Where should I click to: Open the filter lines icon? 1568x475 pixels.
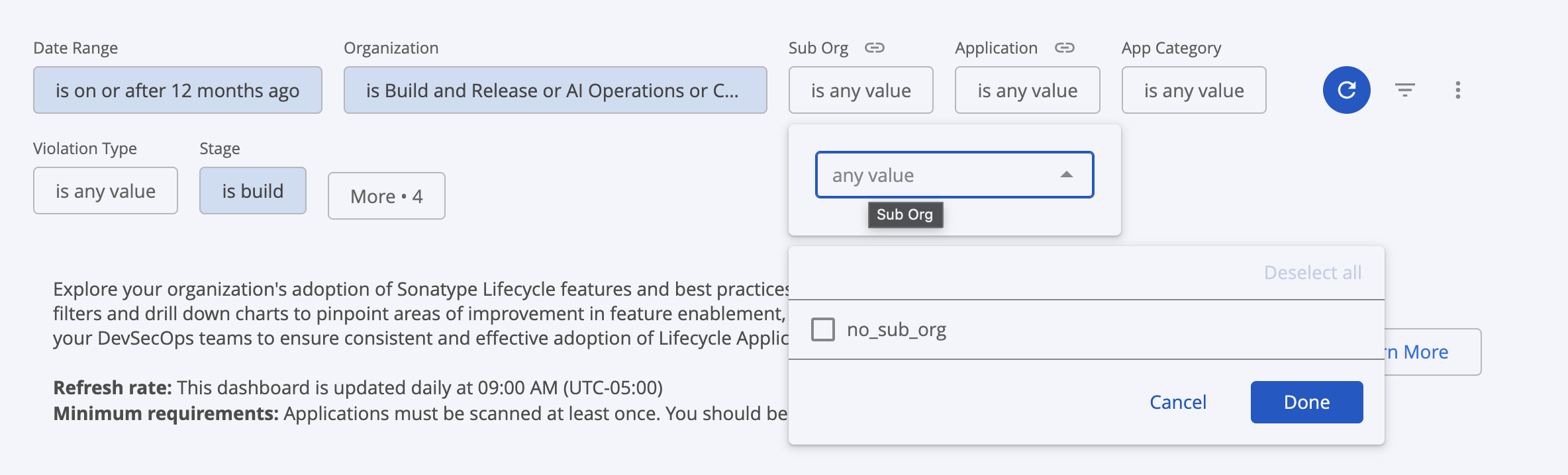click(1405, 90)
